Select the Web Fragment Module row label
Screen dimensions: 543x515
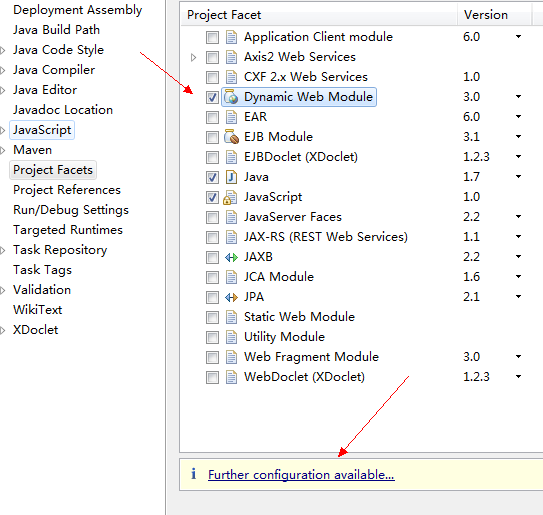pyautogui.click(x=311, y=357)
